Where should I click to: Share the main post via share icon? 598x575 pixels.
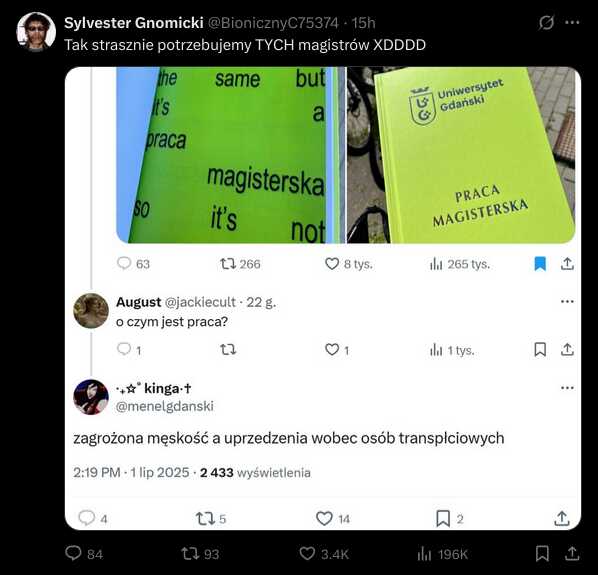click(x=572, y=553)
